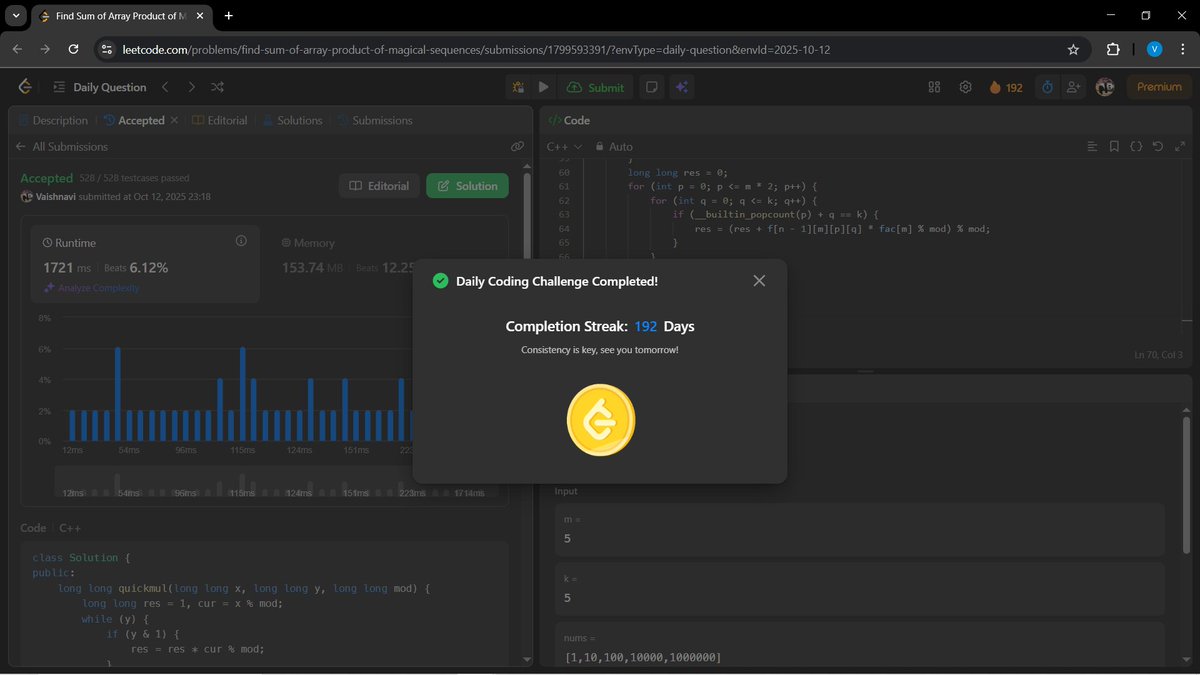The height and width of the screenshot is (675, 1200).
Task: Switch to the Editorial tab
Action: [219, 120]
